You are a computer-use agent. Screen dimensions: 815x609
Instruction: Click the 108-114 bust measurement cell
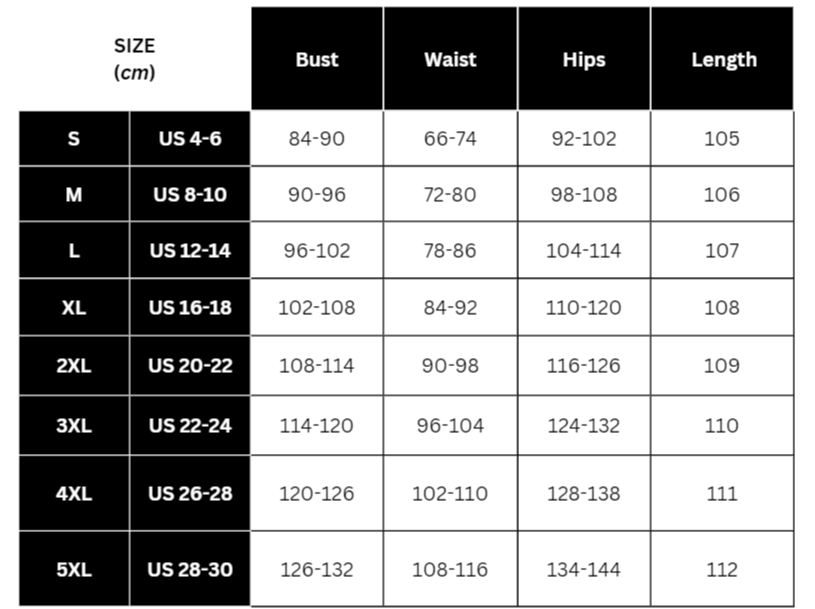coord(317,366)
